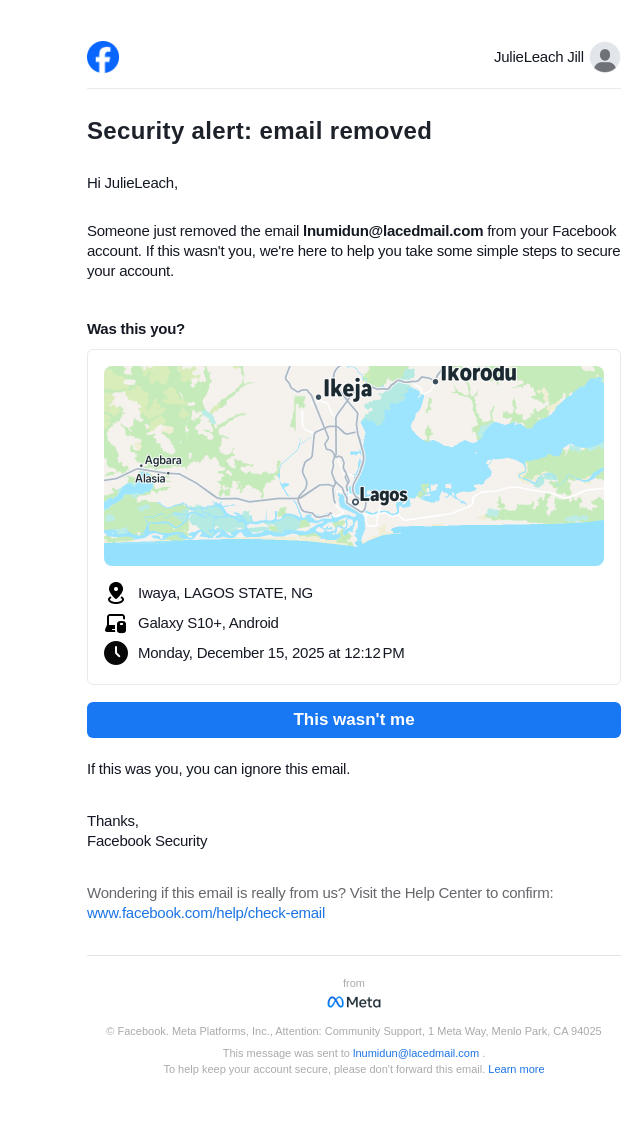
Task: Click the clock icon
Action: (x=116, y=653)
